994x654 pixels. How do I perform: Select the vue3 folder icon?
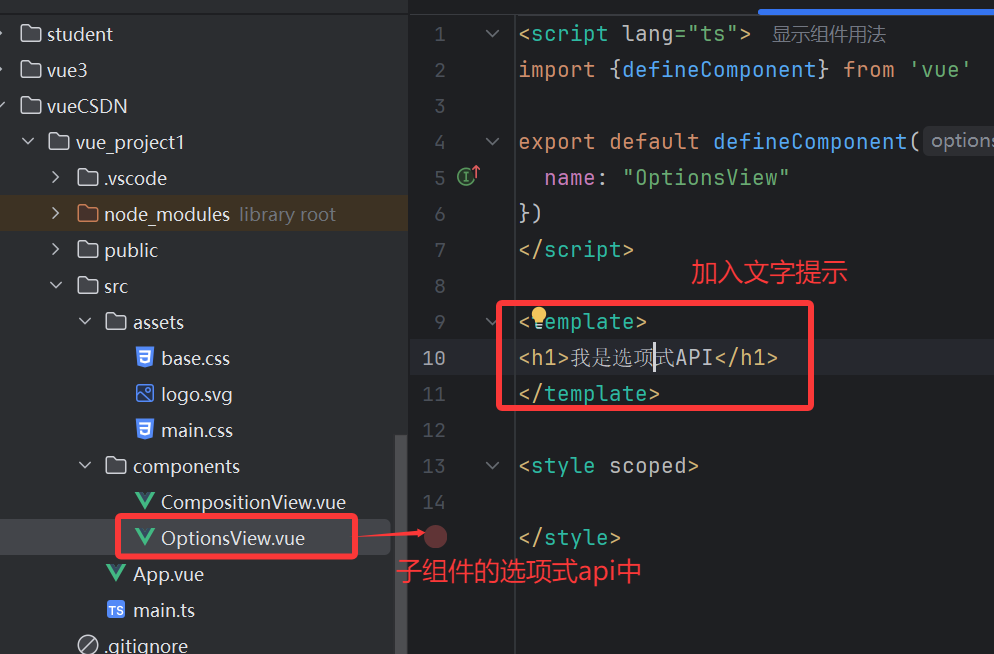30,69
